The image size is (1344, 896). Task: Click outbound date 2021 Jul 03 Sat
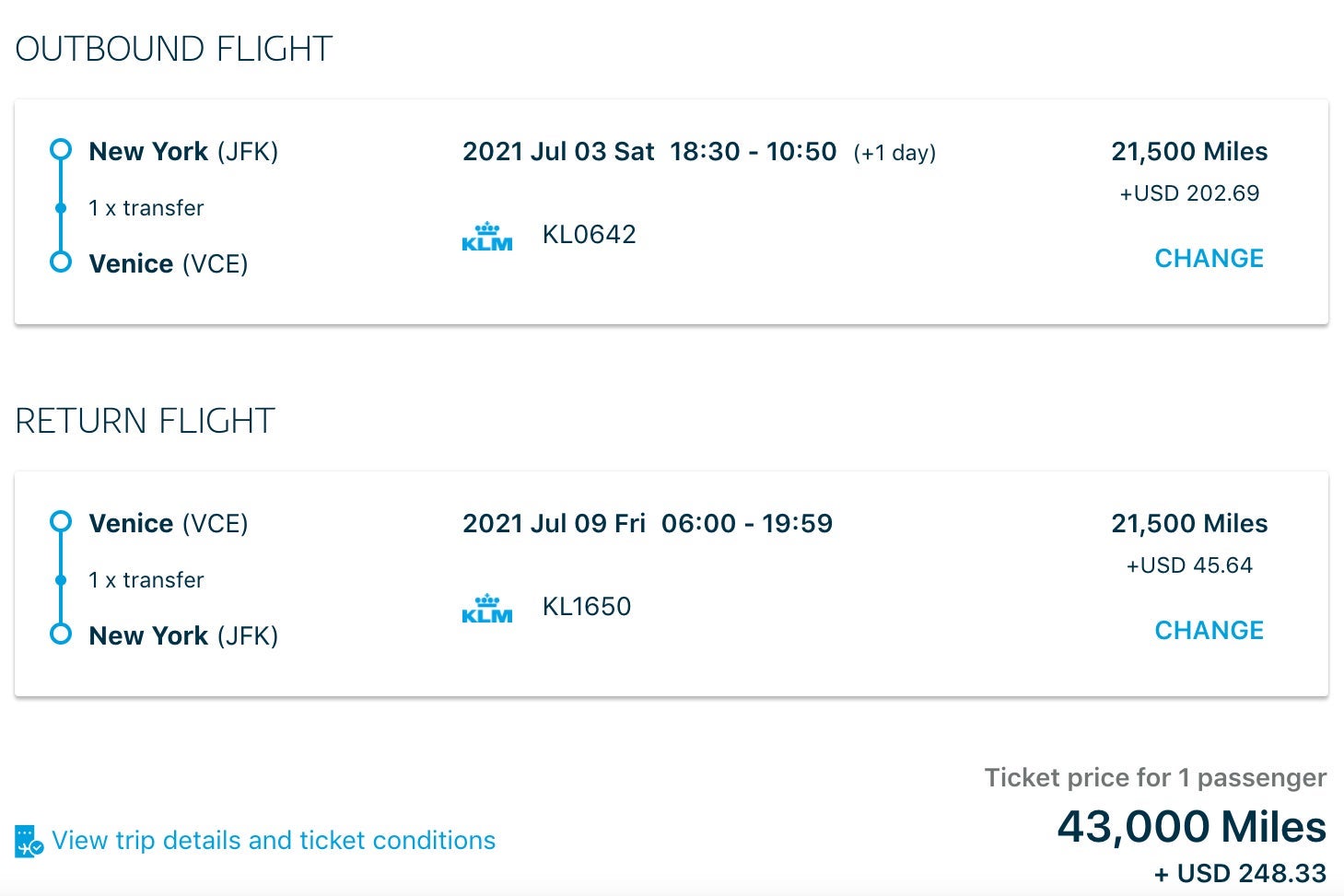(x=558, y=152)
